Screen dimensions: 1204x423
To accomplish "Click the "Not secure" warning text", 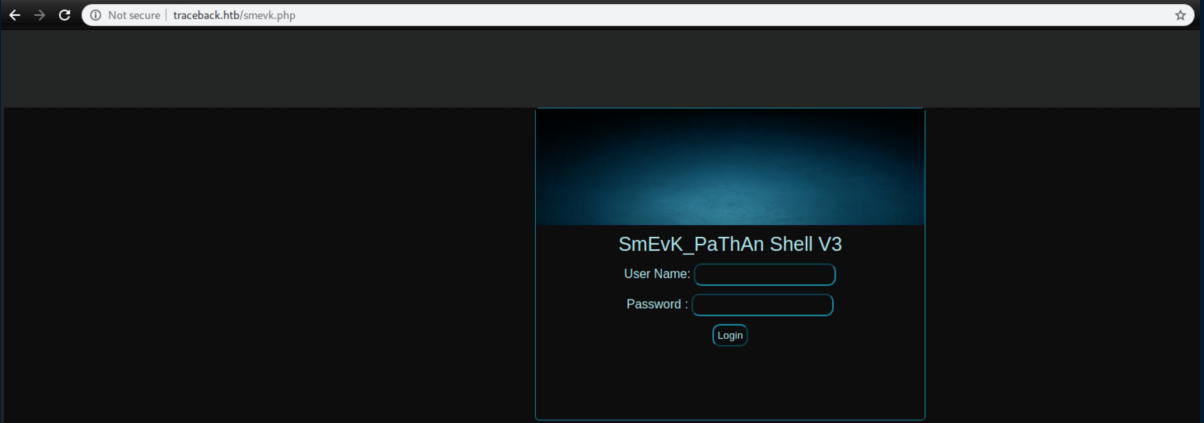I will 134,15.
